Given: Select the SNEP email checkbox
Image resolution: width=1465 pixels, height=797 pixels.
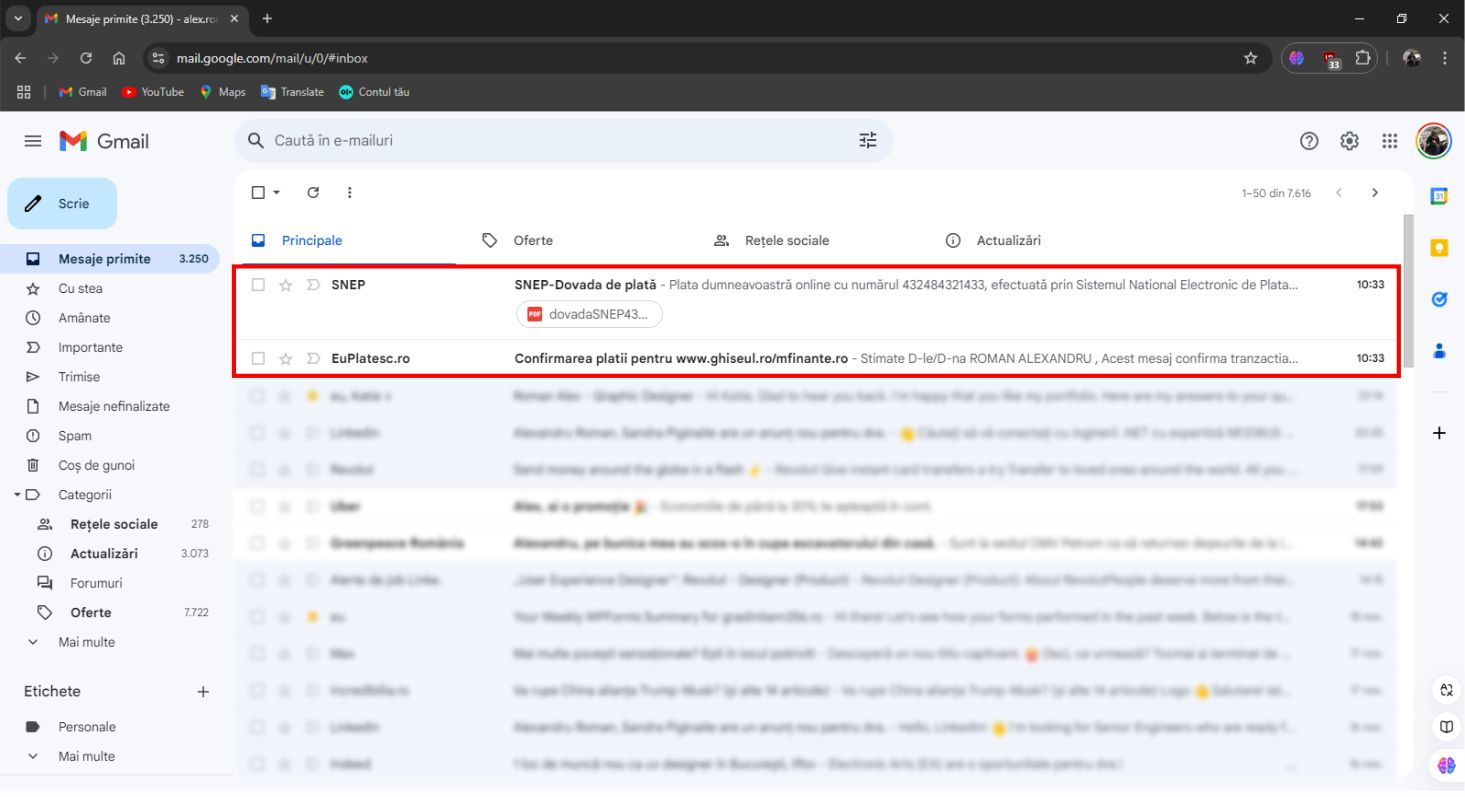Looking at the screenshot, I should tap(258, 285).
